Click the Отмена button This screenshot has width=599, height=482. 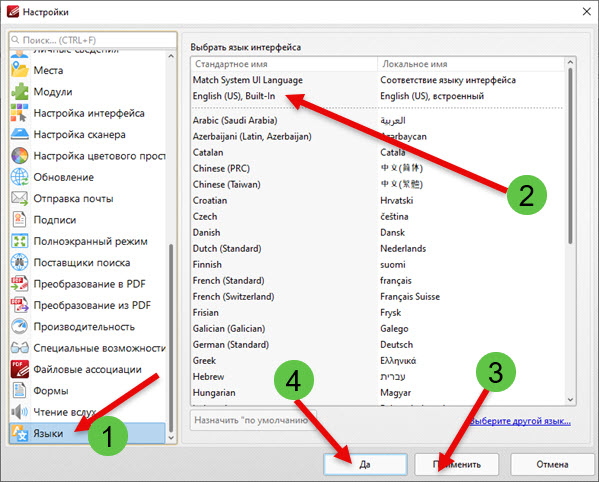(x=552, y=464)
